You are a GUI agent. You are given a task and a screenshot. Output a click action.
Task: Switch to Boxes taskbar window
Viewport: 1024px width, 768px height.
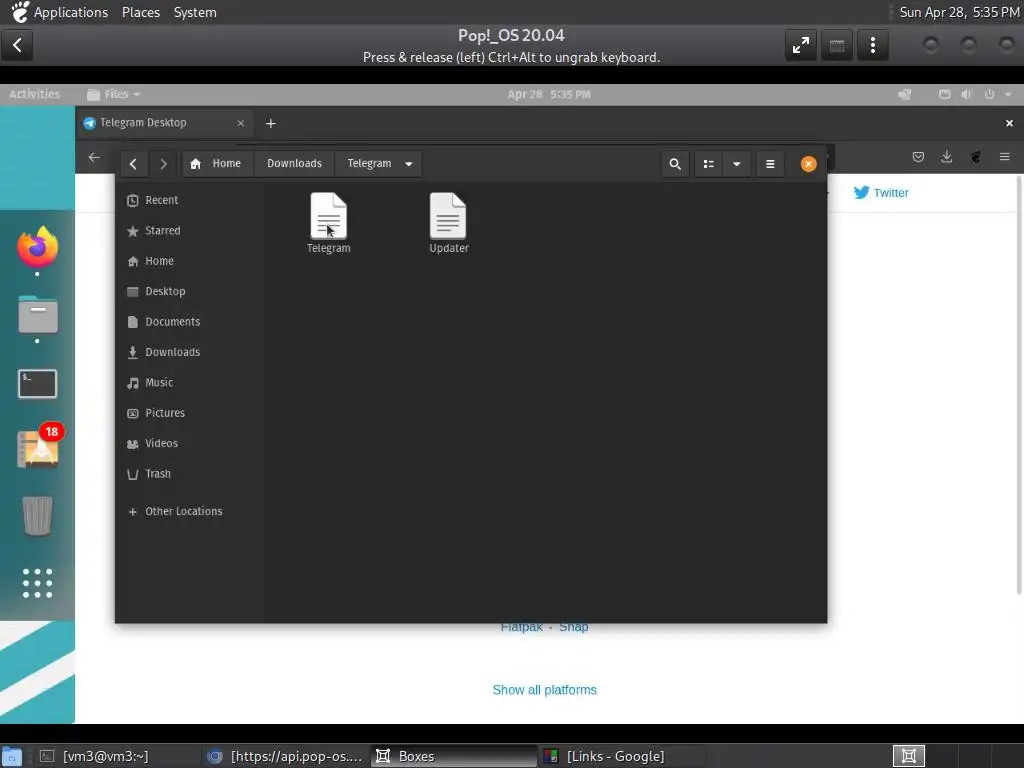[455, 756]
